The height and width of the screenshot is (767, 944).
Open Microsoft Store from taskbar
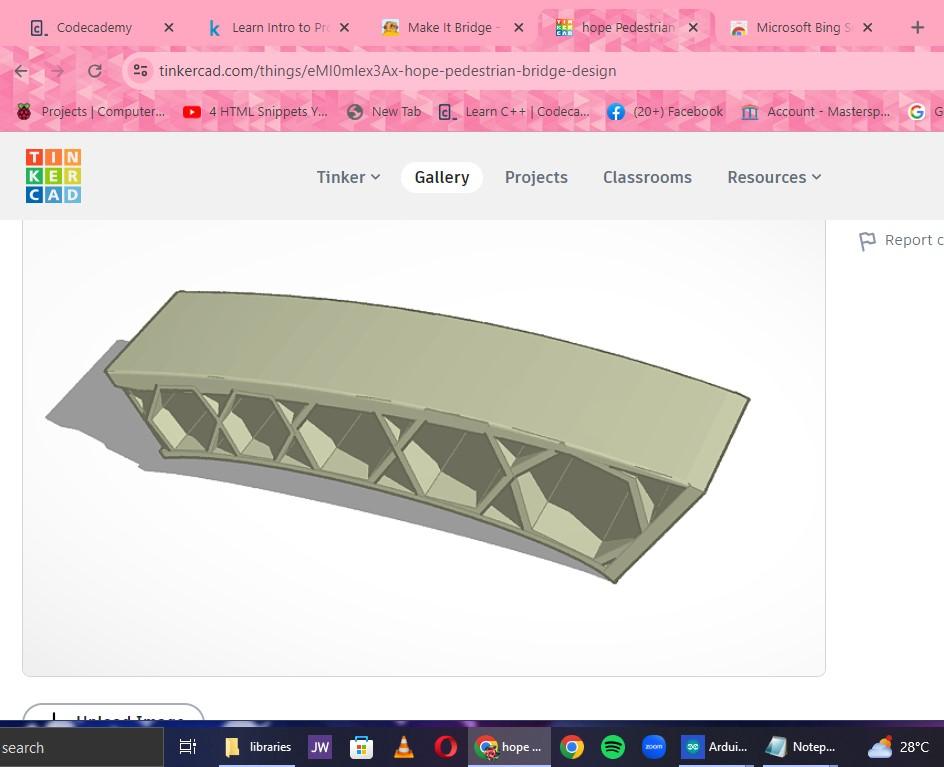pos(361,747)
